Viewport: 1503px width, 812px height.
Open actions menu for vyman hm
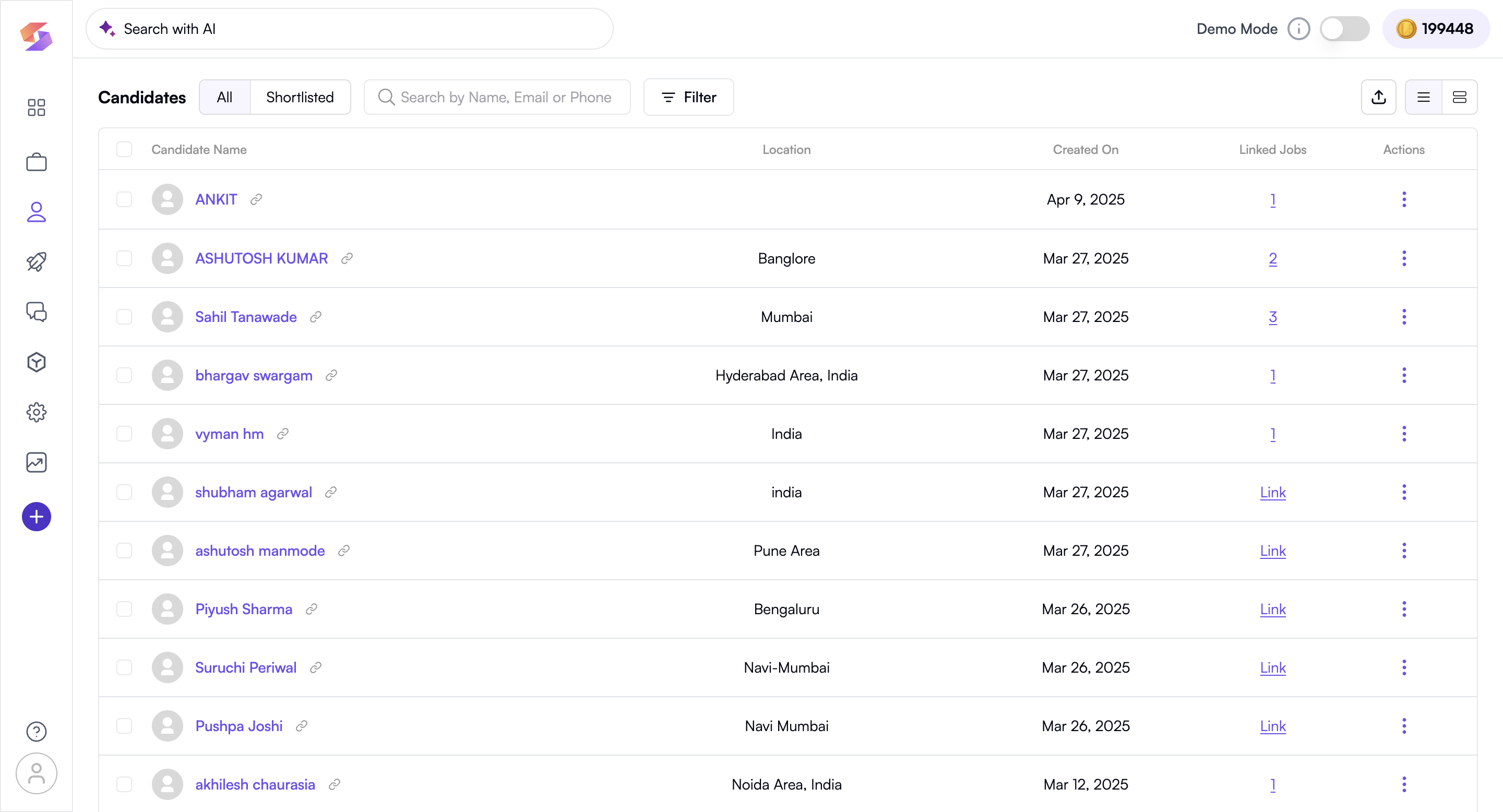[1404, 434]
